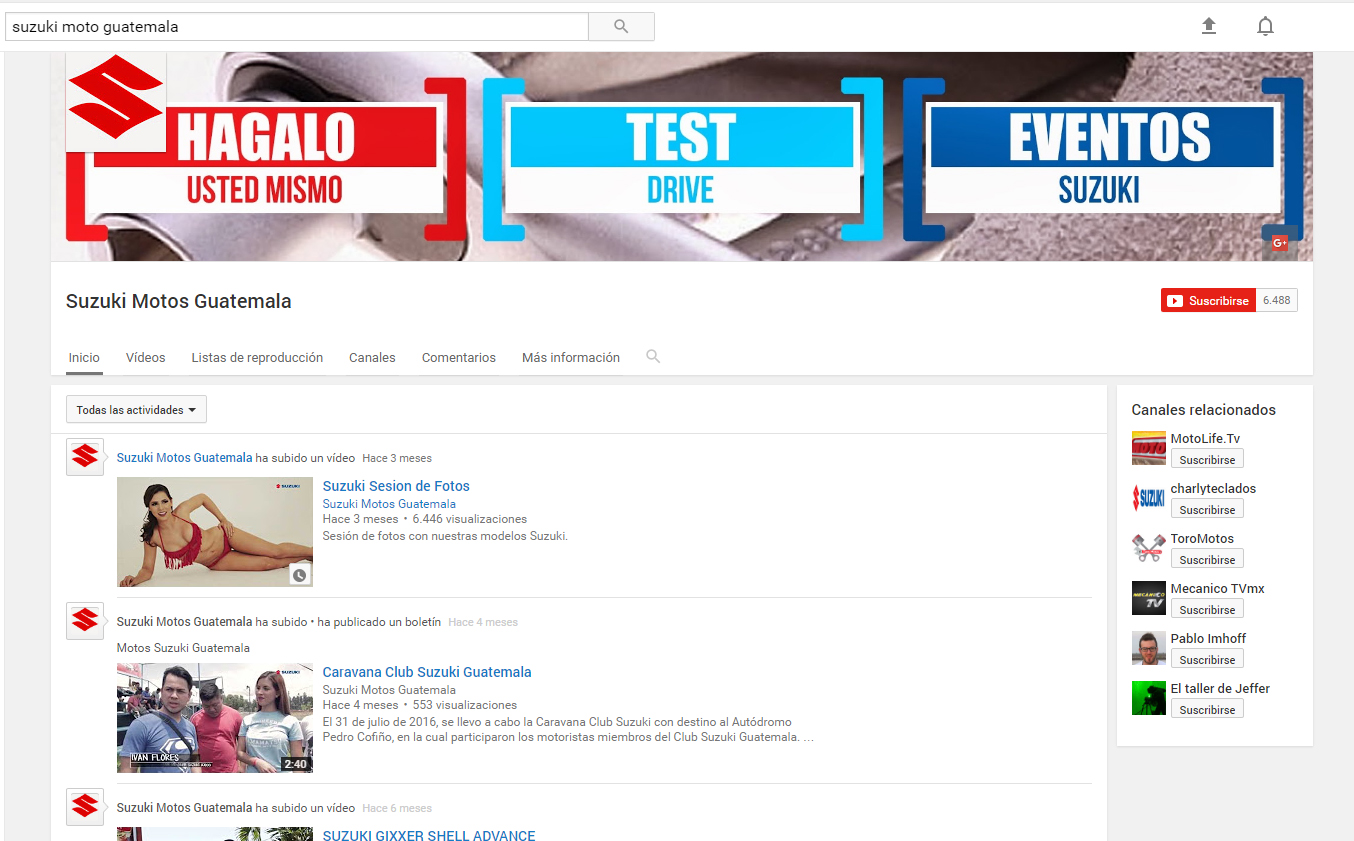The image size is (1354, 841).
Task: Click 'Hace 4 meses' timestamp in activity line
Action: (x=483, y=622)
